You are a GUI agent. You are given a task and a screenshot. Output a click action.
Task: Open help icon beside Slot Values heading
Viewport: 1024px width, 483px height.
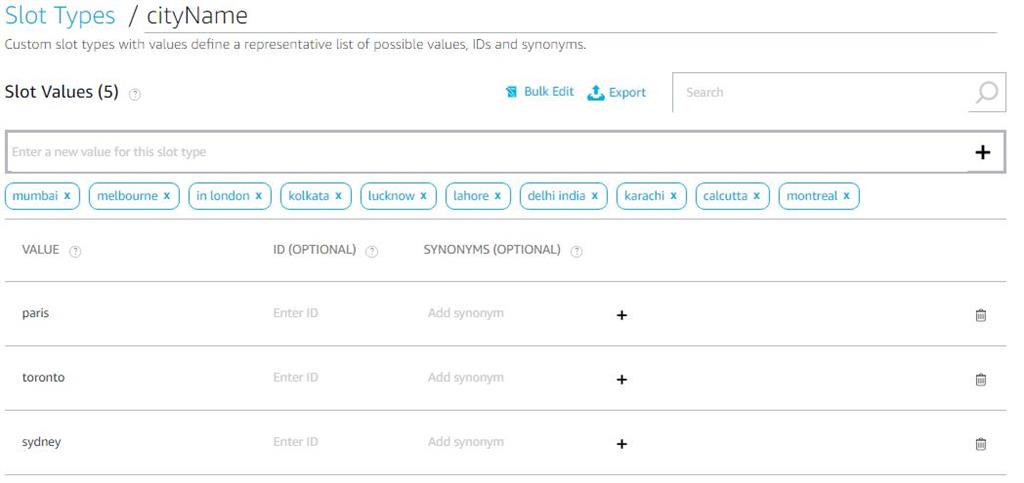pyautogui.click(x=135, y=94)
